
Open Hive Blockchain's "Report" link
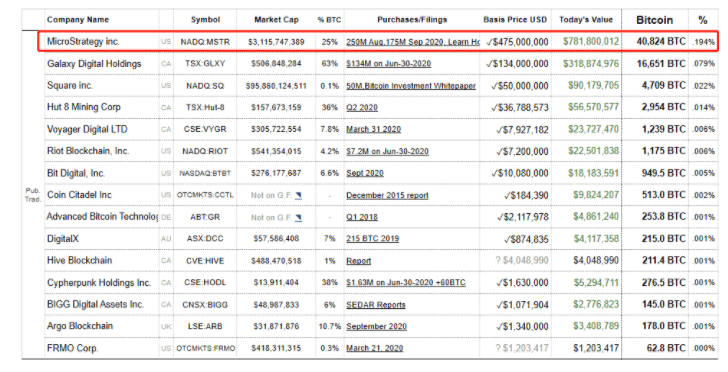point(358,261)
